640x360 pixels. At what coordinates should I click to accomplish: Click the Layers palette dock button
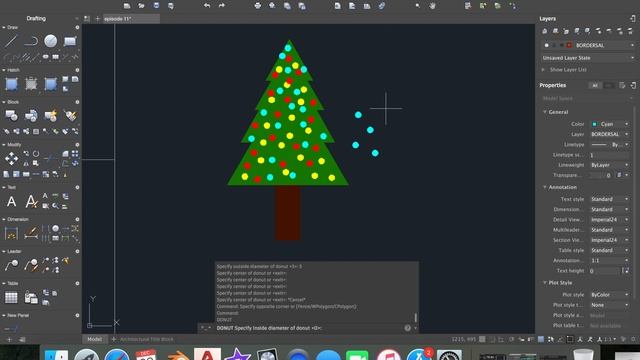pos(633,18)
